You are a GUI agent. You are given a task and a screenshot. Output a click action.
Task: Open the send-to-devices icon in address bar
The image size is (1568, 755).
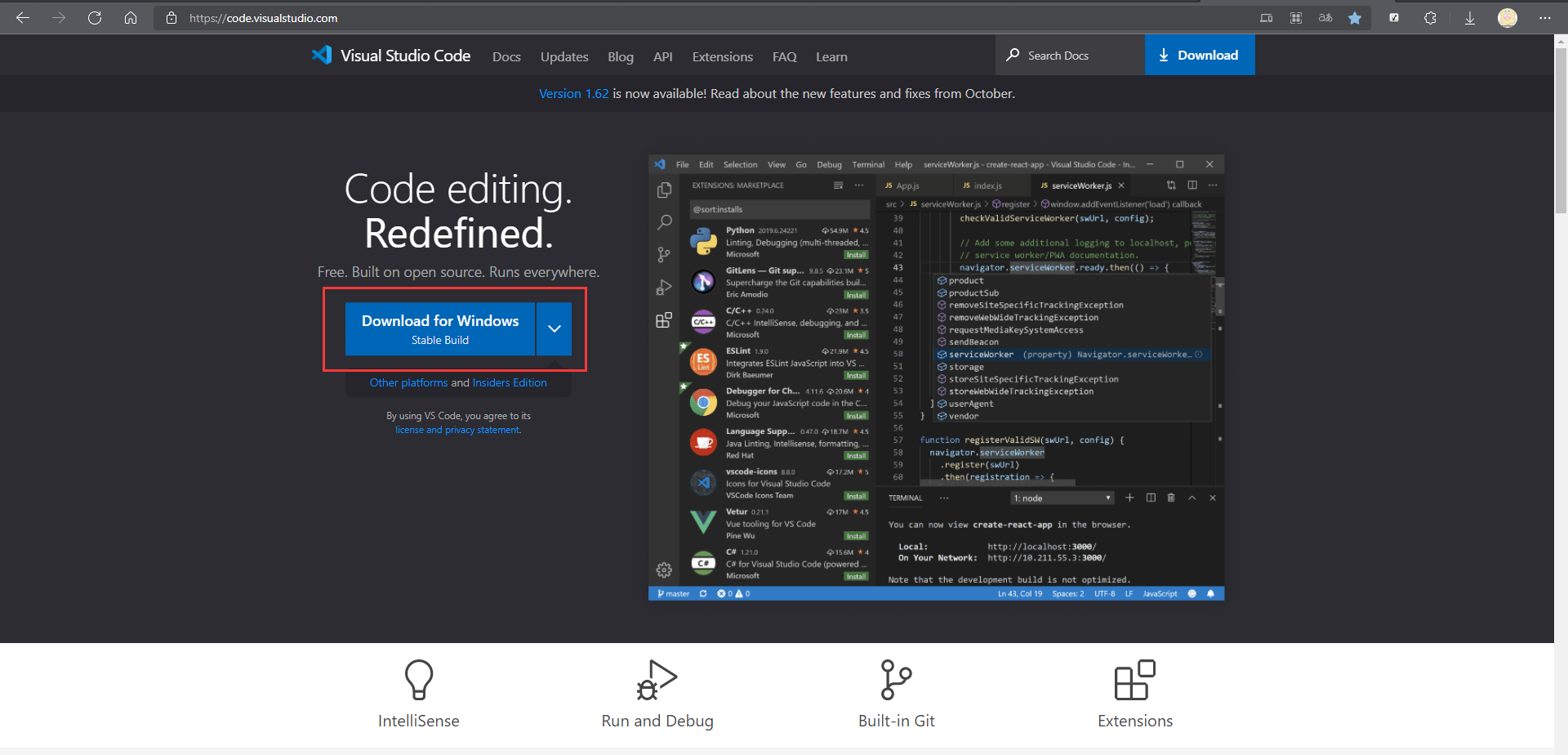(1266, 17)
